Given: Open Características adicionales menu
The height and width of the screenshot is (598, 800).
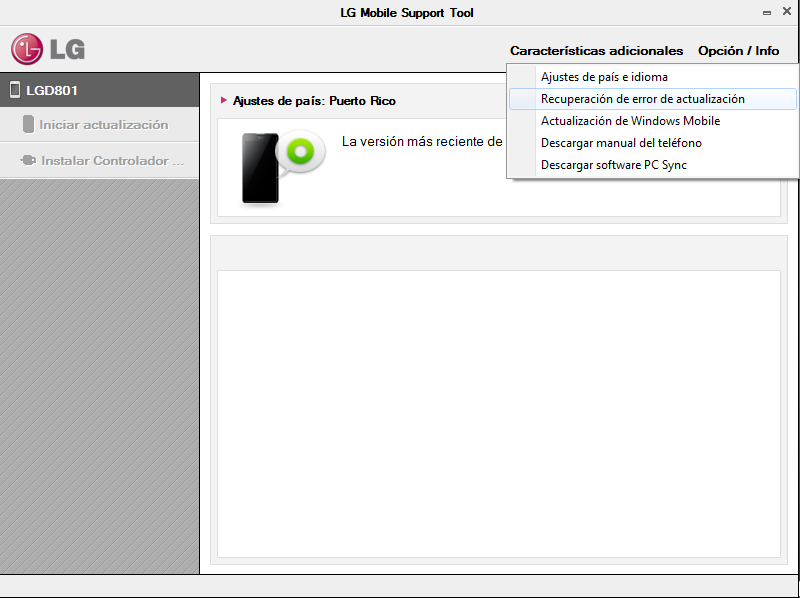Looking at the screenshot, I should pos(596,51).
